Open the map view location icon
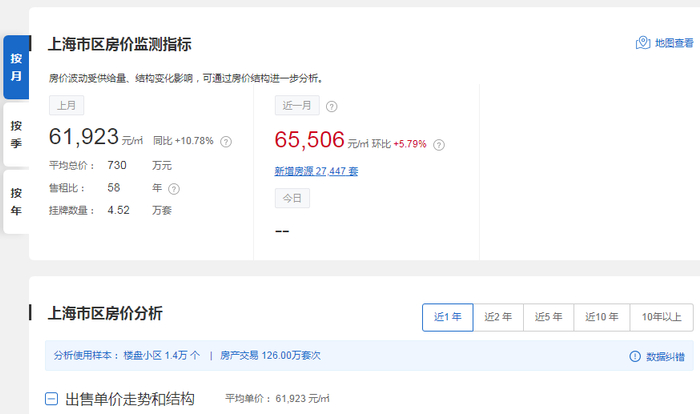The height and width of the screenshot is (414, 700). point(643,43)
